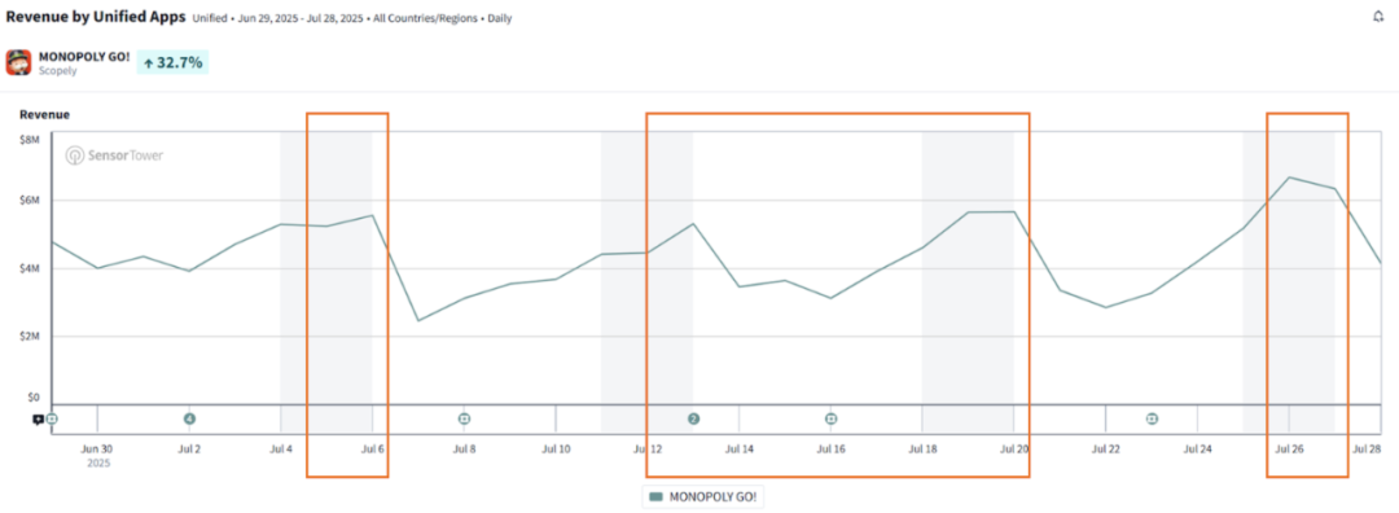
Task: Click the Jun 29 - Jul 28, 2025 date range
Action: point(297,19)
